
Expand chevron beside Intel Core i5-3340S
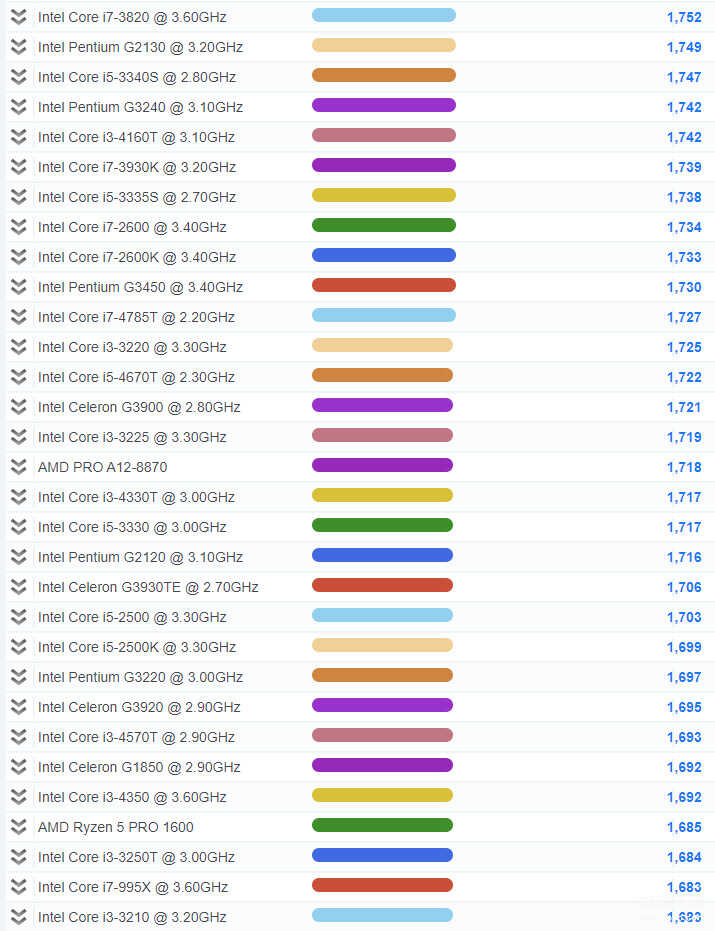19,77
